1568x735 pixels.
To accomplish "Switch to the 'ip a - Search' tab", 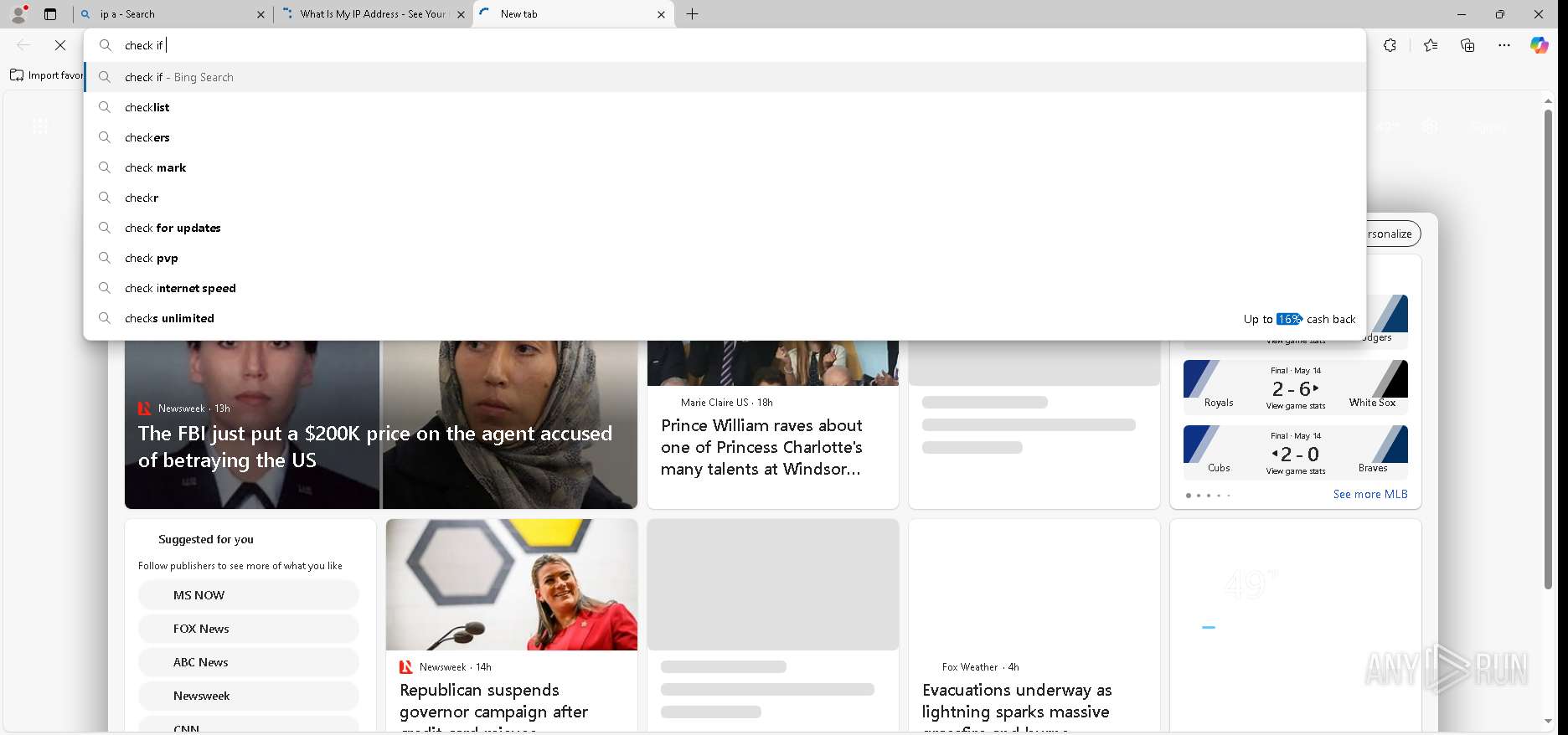I will tap(173, 14).
